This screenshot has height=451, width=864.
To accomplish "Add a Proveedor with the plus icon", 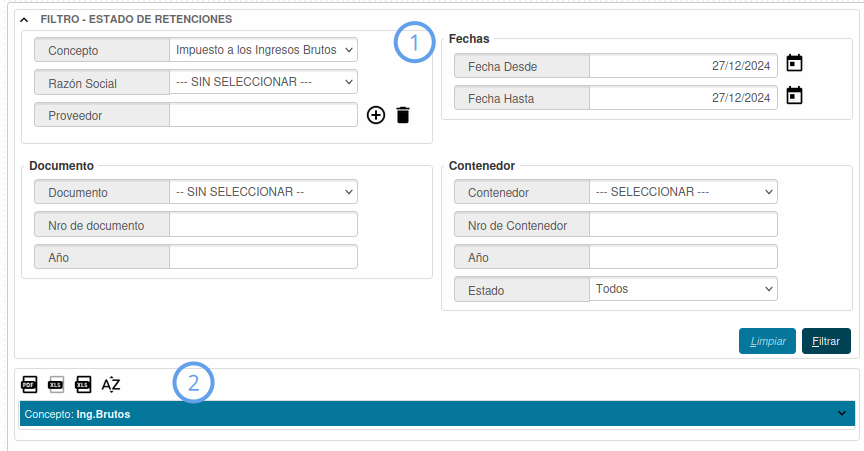I will [x=376, y=115].
